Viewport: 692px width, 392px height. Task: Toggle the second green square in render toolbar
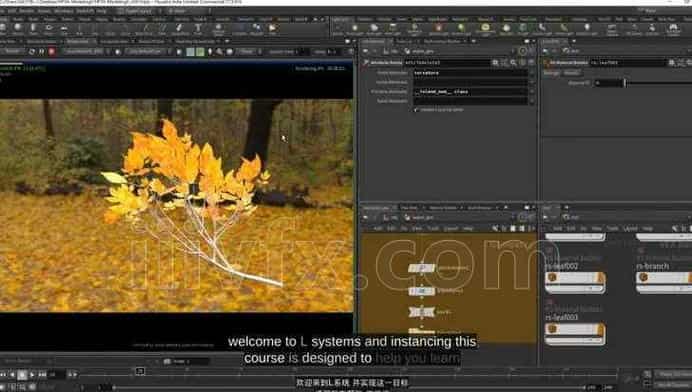click(x=200, y=52)
